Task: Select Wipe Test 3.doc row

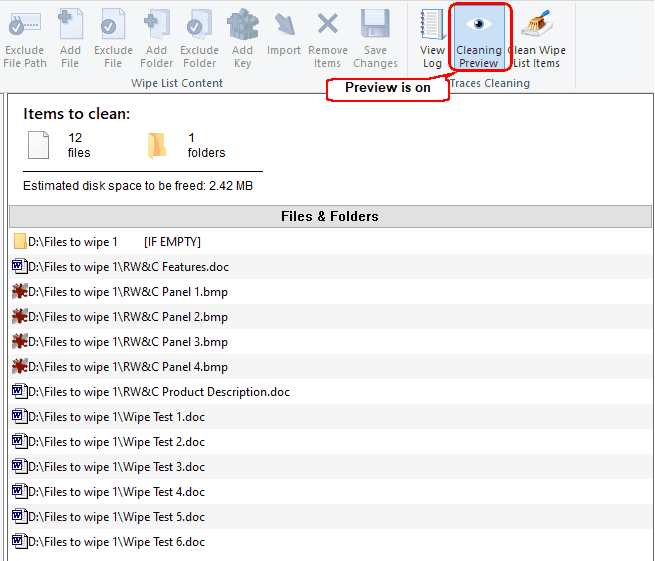Action: 330,467
